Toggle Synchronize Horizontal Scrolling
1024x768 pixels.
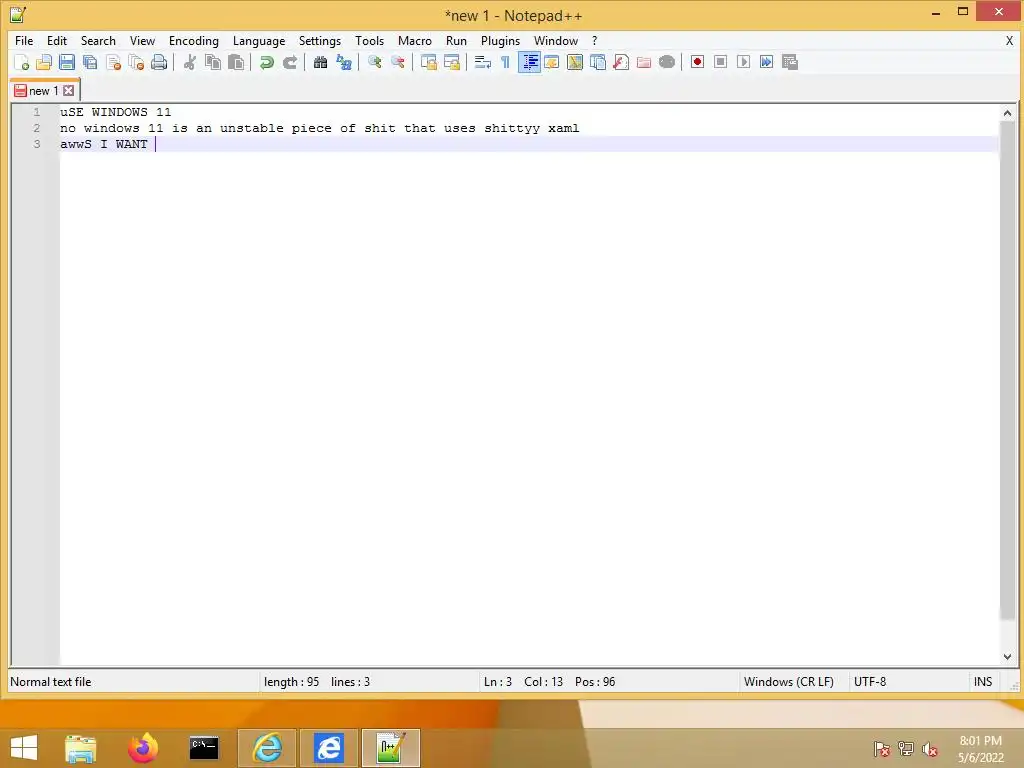point(451,62)
